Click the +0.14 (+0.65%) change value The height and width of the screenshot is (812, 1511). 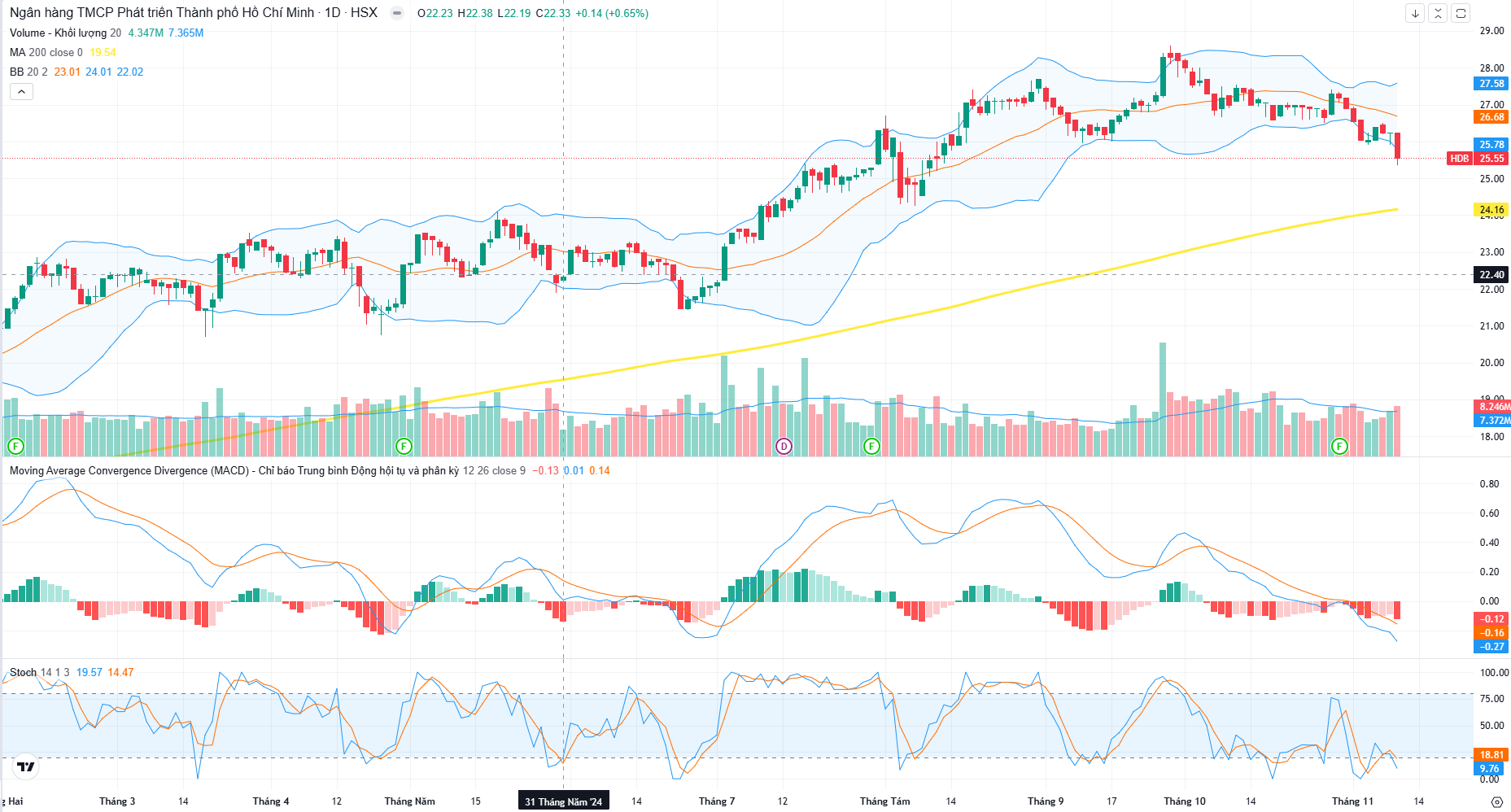(x=612, y=13)
